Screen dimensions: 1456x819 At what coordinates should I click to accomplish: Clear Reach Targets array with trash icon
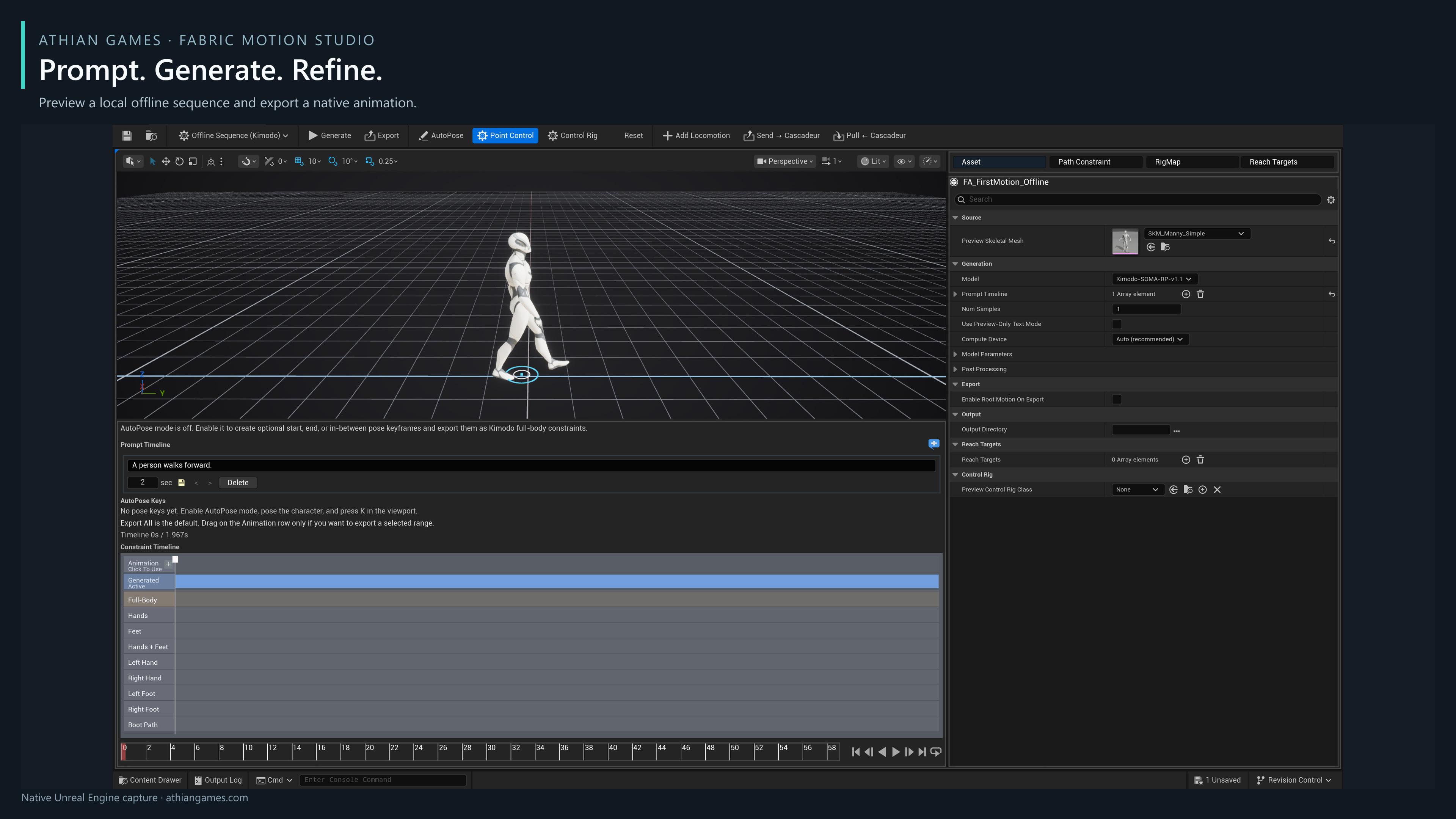click(1200, 460)
